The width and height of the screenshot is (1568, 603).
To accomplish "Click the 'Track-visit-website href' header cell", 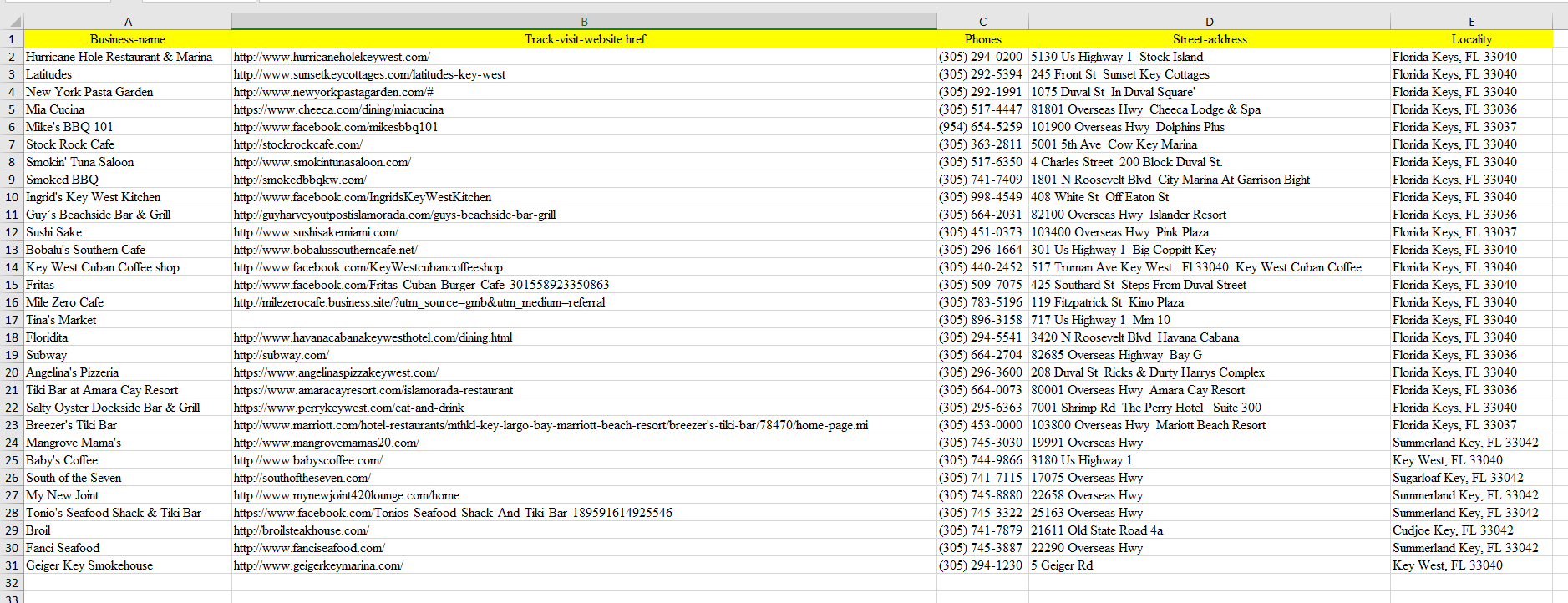I will [x=584, y=39].
